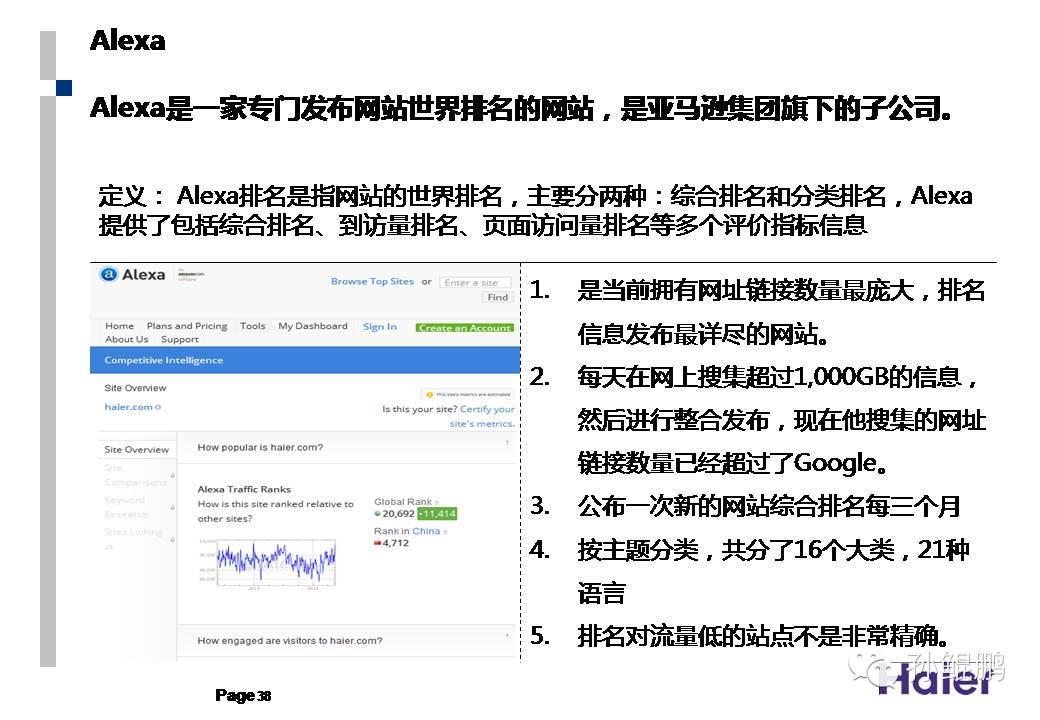Click the faded Sites Linking In sidebar item
The image size is (1040, 720).
(133, 539)
